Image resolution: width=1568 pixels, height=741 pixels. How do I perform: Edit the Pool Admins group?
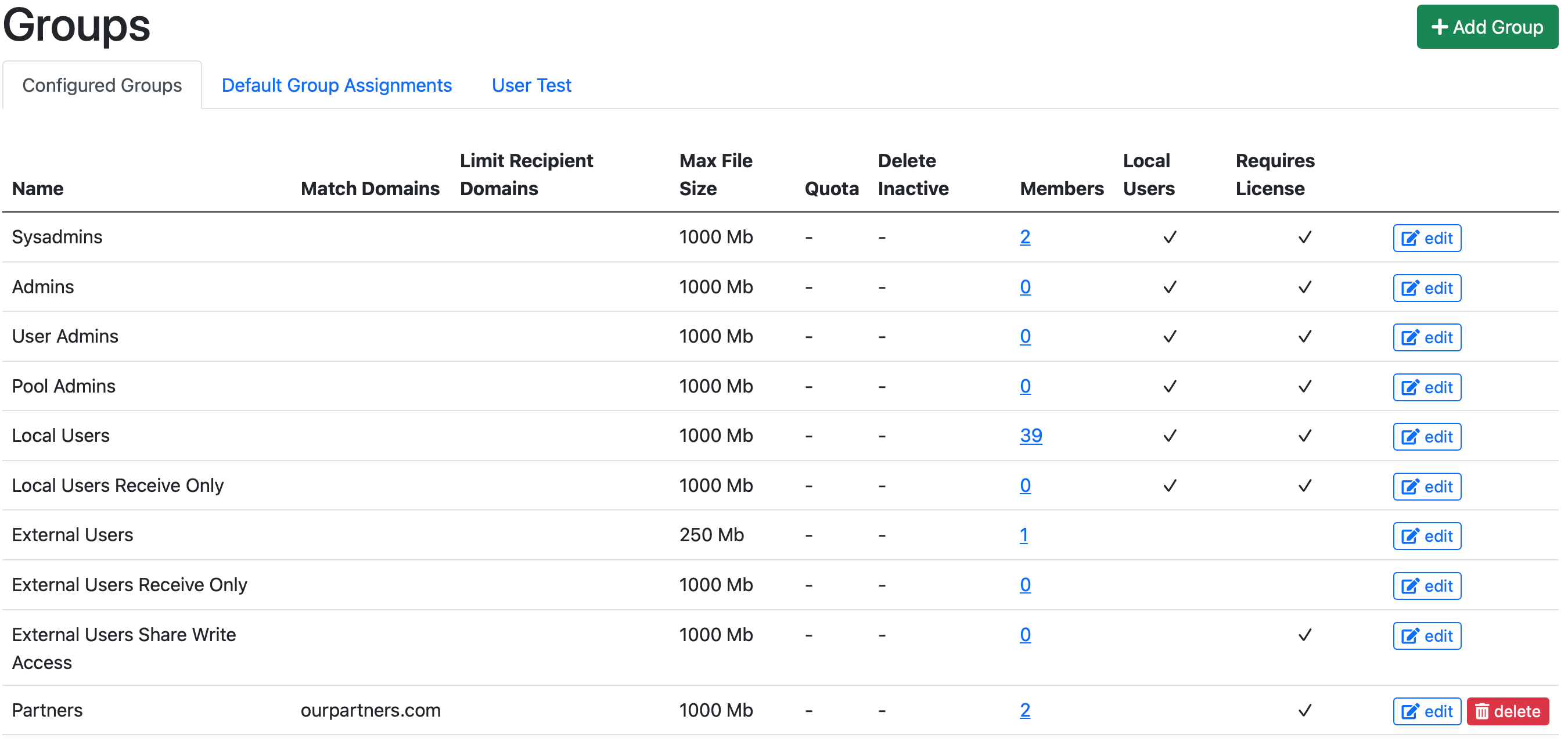click(x=1427, y=387)
